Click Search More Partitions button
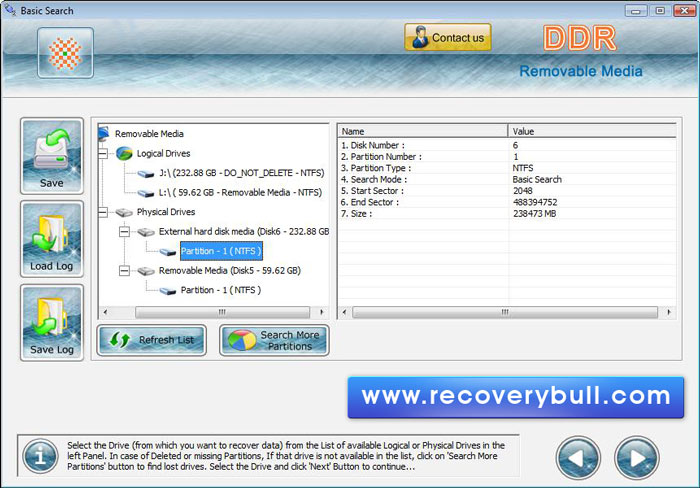Screen dimensions: 700x488 (x=274, y=340)
